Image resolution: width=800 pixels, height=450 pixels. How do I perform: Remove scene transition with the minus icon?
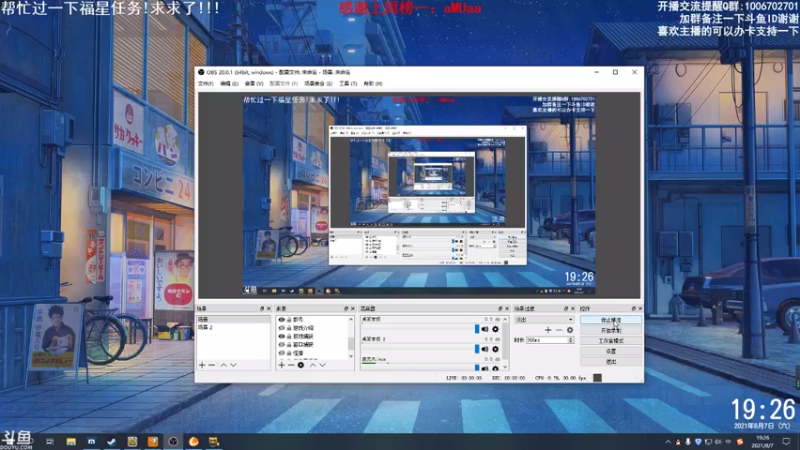[559, 330]
